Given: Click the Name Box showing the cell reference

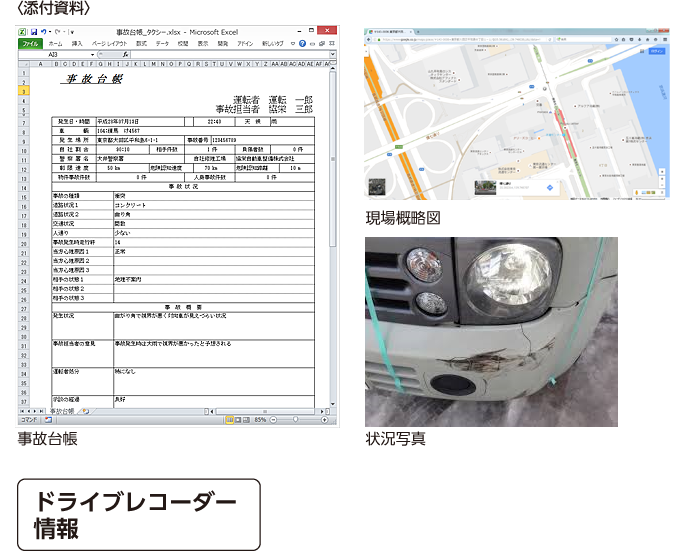Looking at the screenshot, I should 53,54.
